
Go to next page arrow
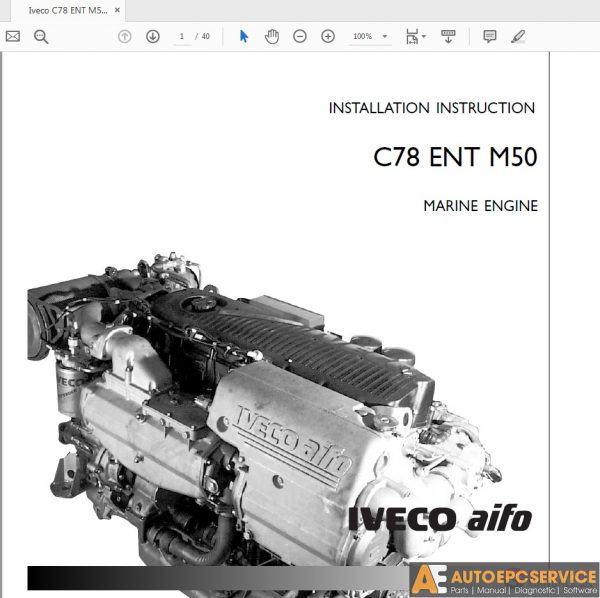153,36
